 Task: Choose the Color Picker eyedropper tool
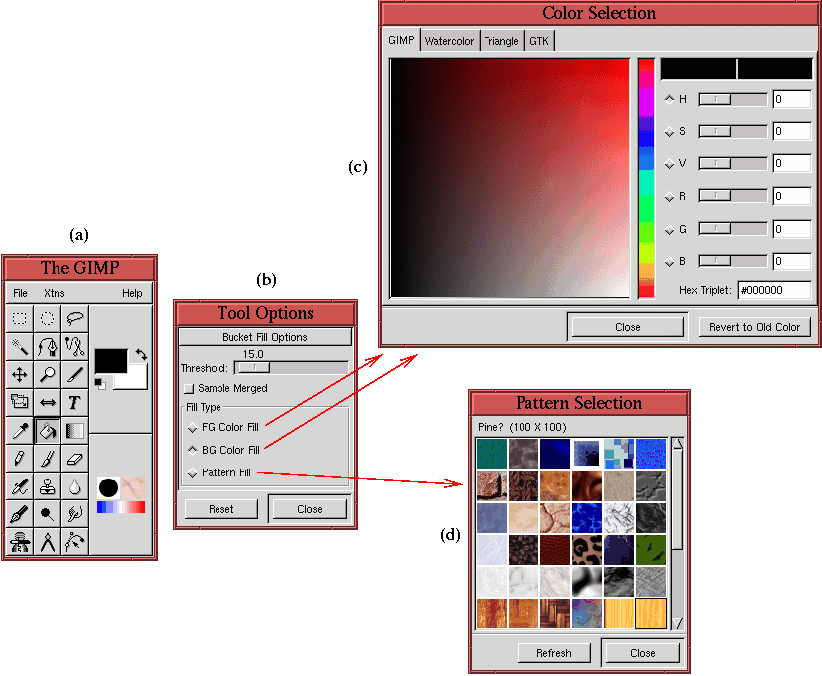19,431
